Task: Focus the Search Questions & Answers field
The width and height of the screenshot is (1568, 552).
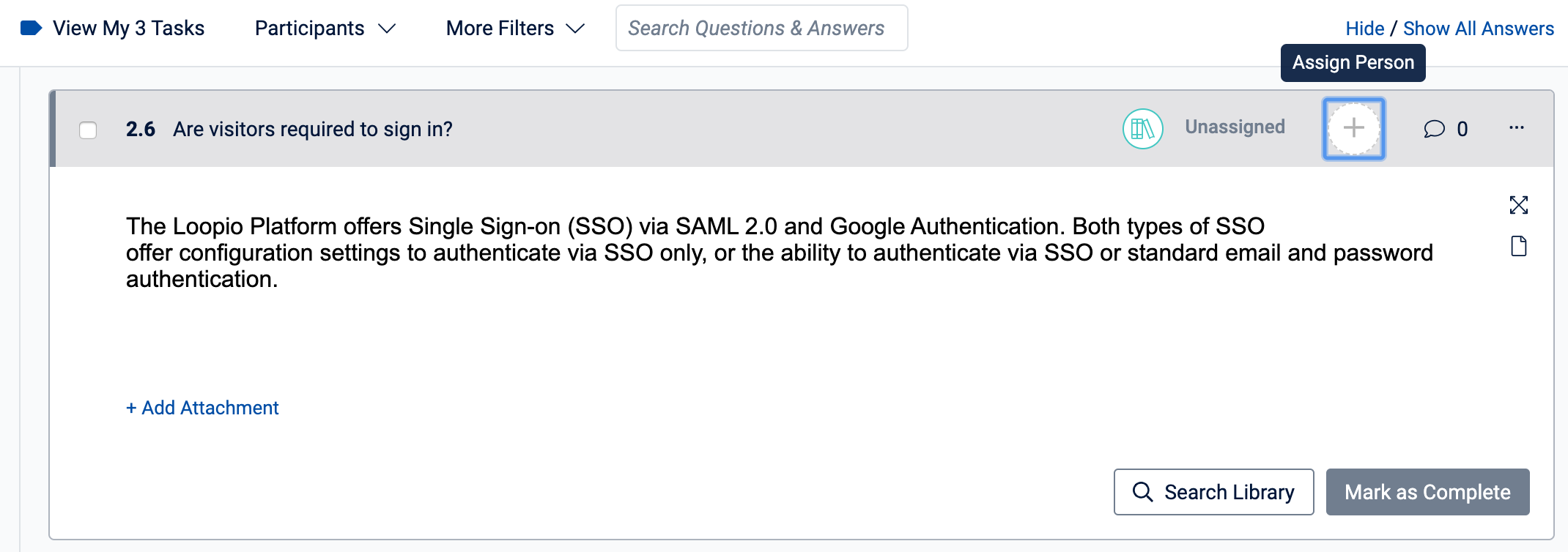Action: (x=761, y=28)
